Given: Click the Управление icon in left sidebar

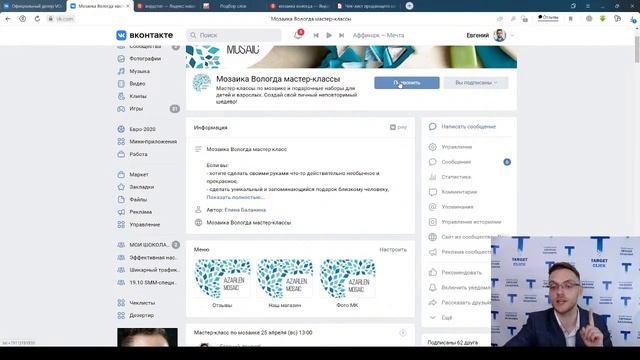Looking at the screenshot, I should click(x=121, y=224).
